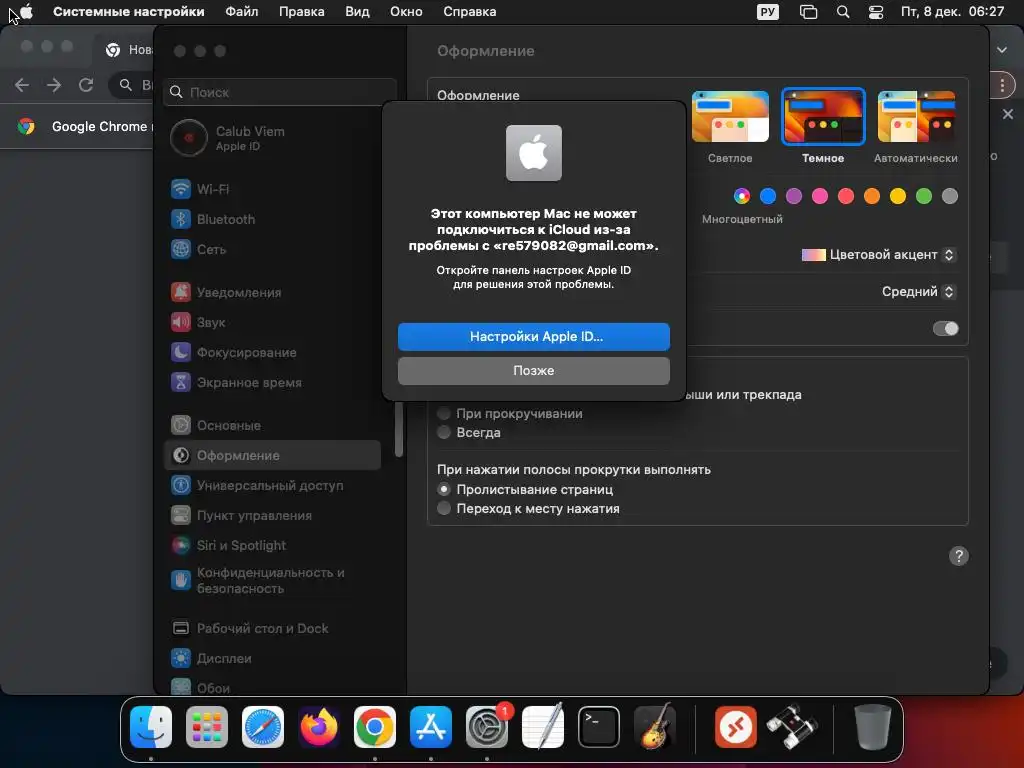Open App Store from the Dock
1024x768 pixels.
(x=431, y=727)
